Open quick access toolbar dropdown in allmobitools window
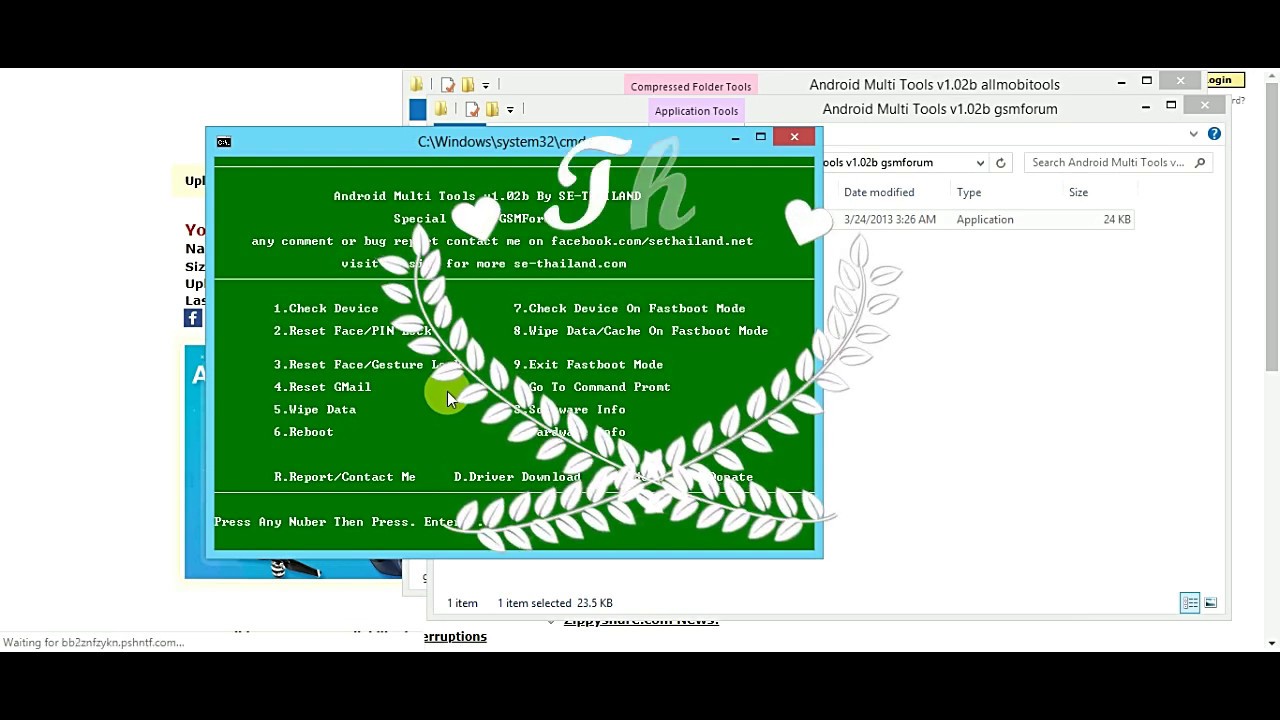1280x720 pixels. tap(486, 85)
